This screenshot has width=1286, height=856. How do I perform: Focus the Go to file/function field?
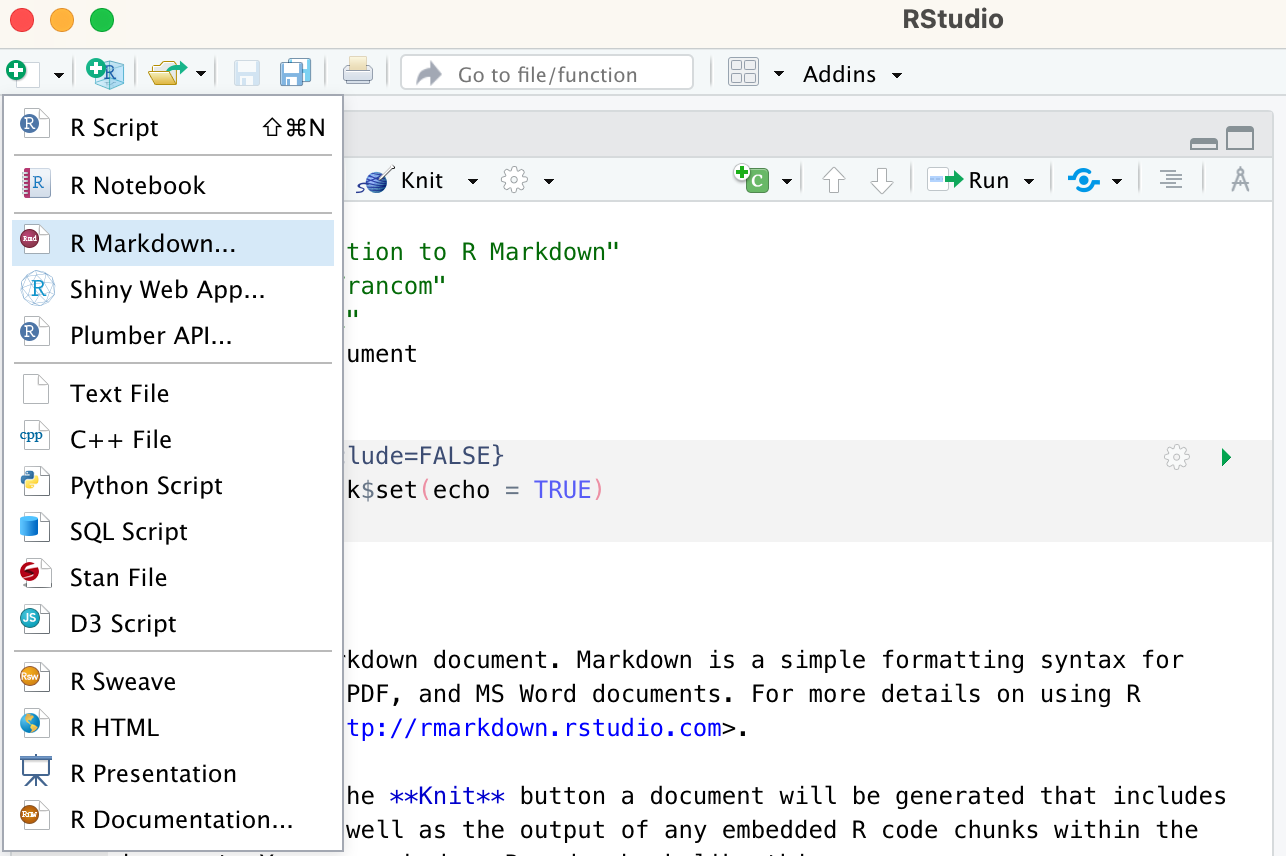click(x=547, y=73)
